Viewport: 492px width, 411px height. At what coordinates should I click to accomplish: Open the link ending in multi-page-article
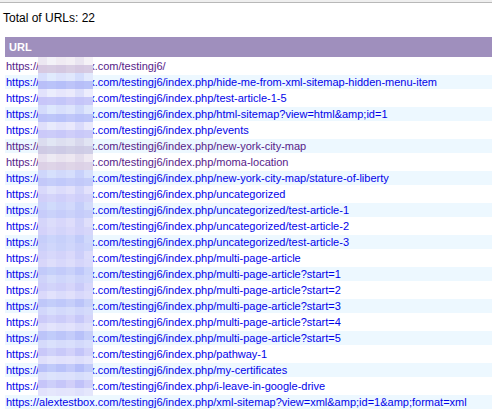point(153,258)
